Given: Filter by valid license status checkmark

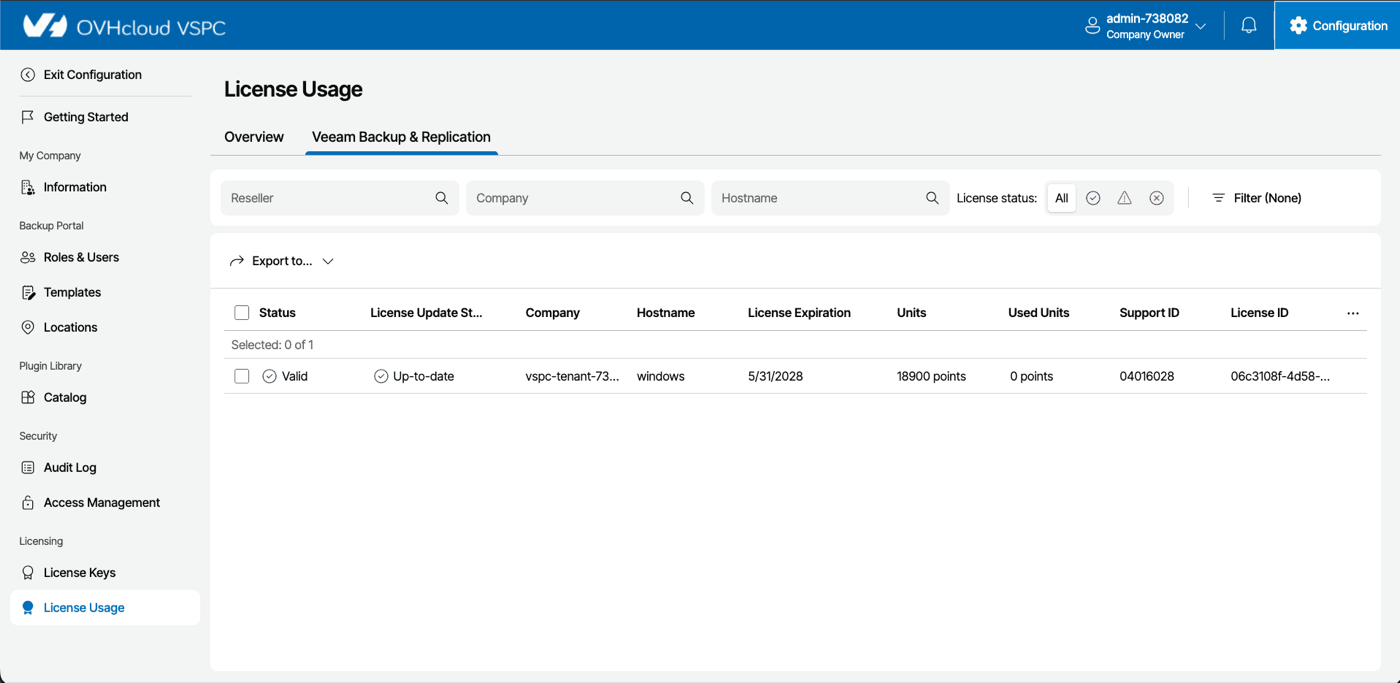Looking at the screenshot, I should pos(1093,198).
